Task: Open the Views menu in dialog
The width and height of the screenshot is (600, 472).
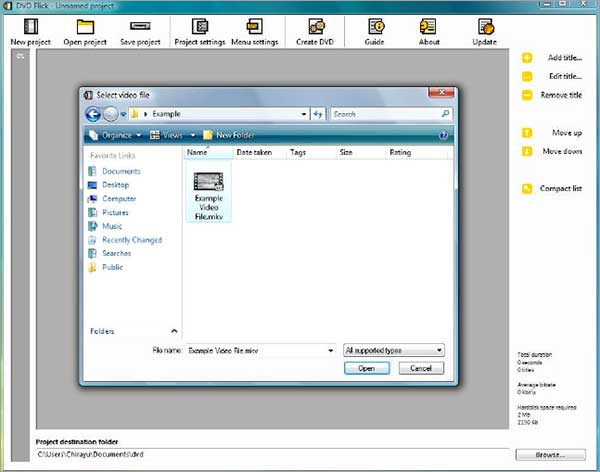Action: coord(166,135)
